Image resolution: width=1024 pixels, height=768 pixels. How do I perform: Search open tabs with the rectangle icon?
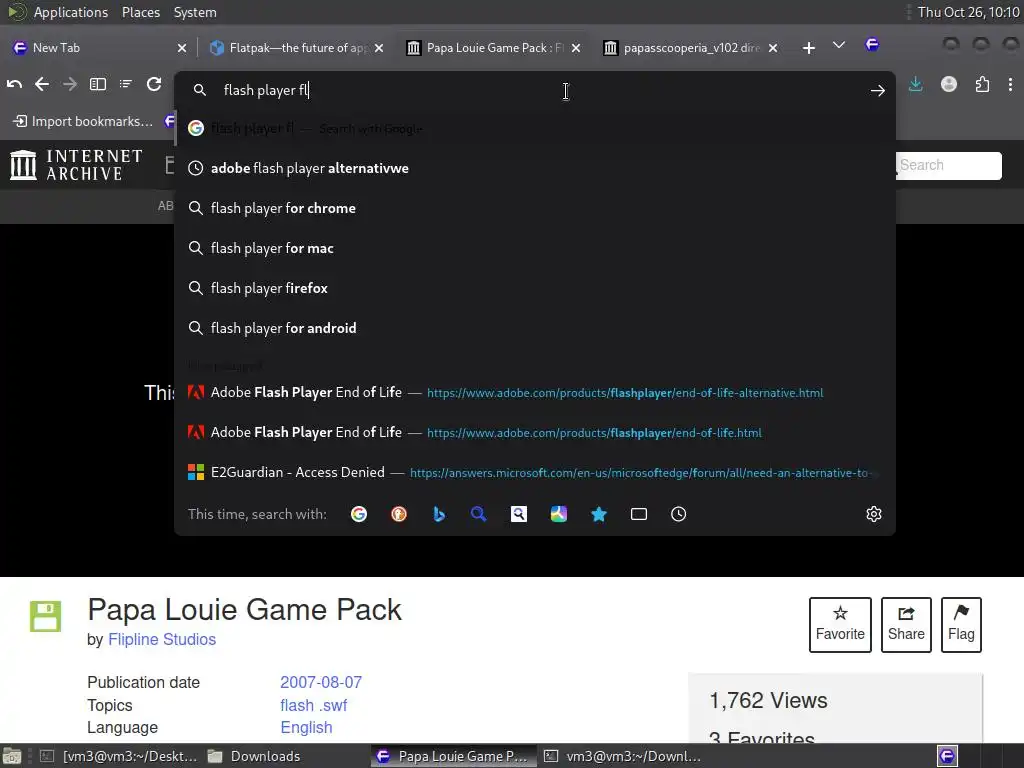[639, 514]
